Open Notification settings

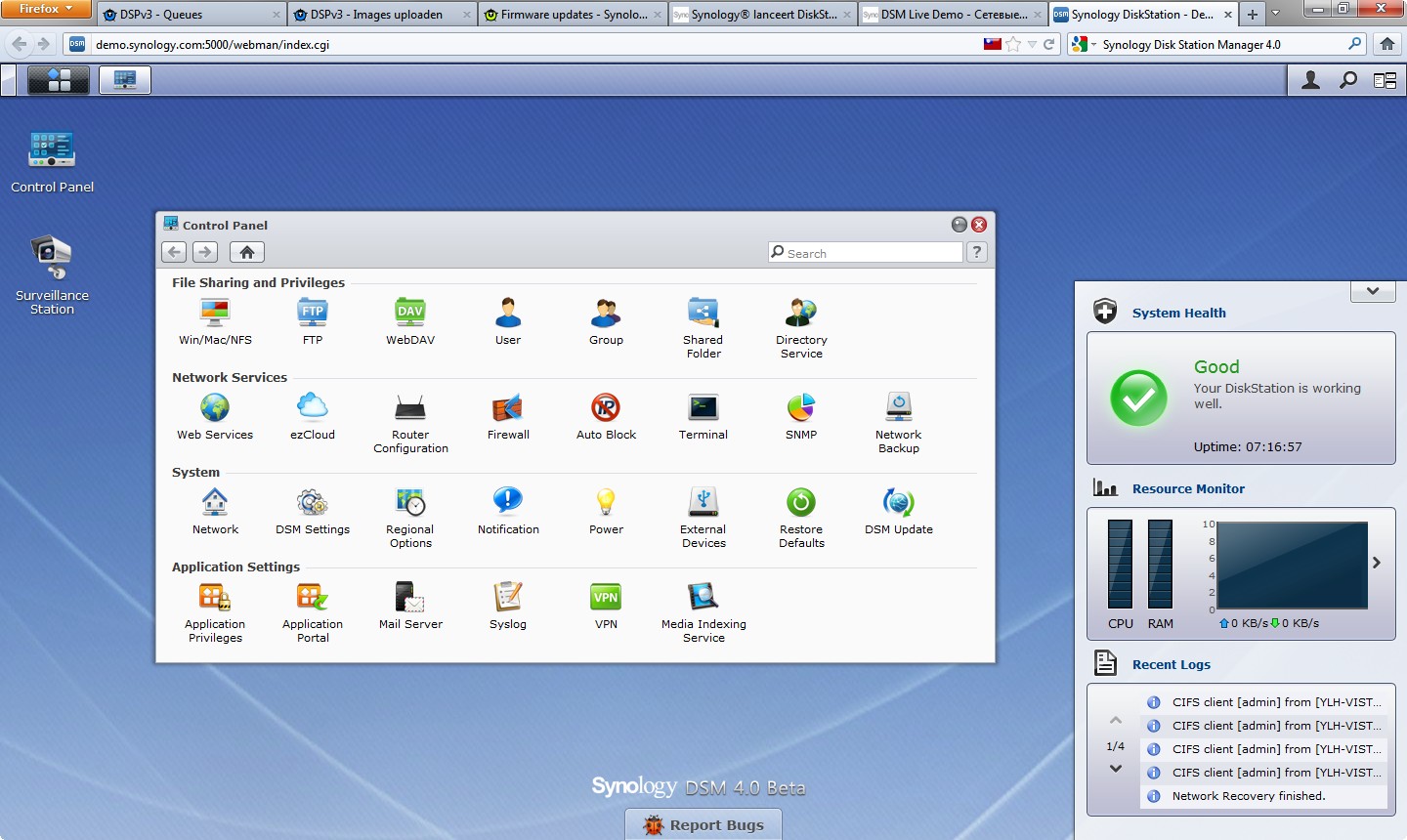click(x=508, y=511)
